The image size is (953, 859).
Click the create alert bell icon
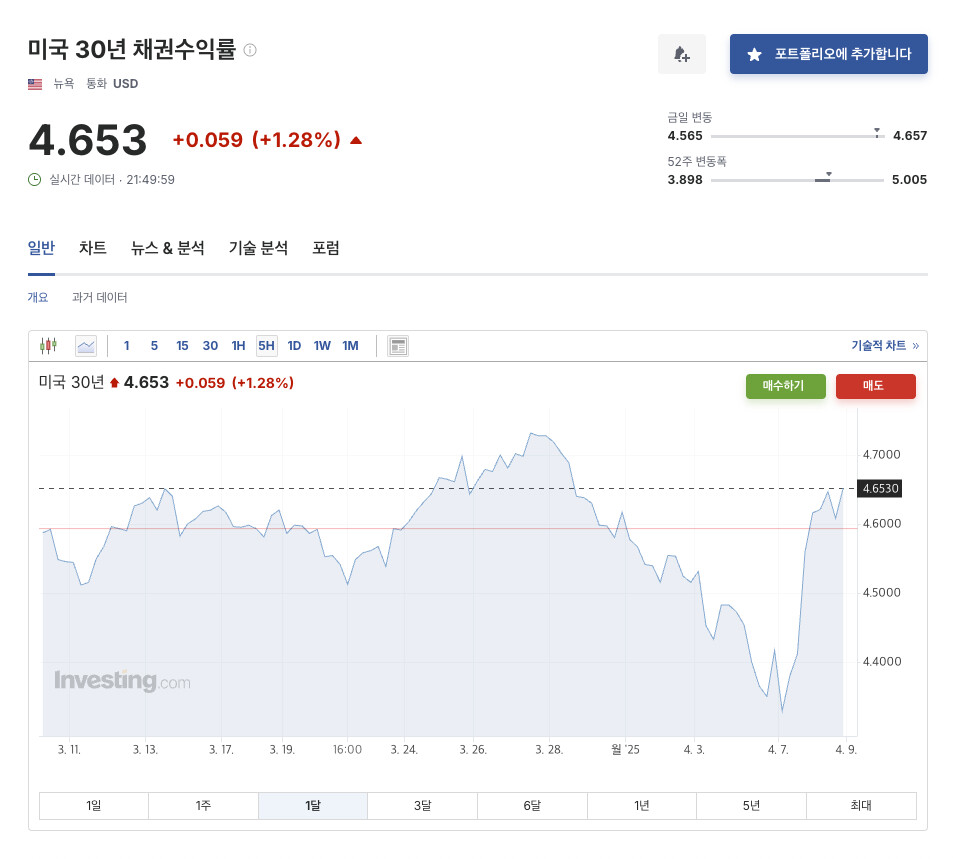point(681,54)
